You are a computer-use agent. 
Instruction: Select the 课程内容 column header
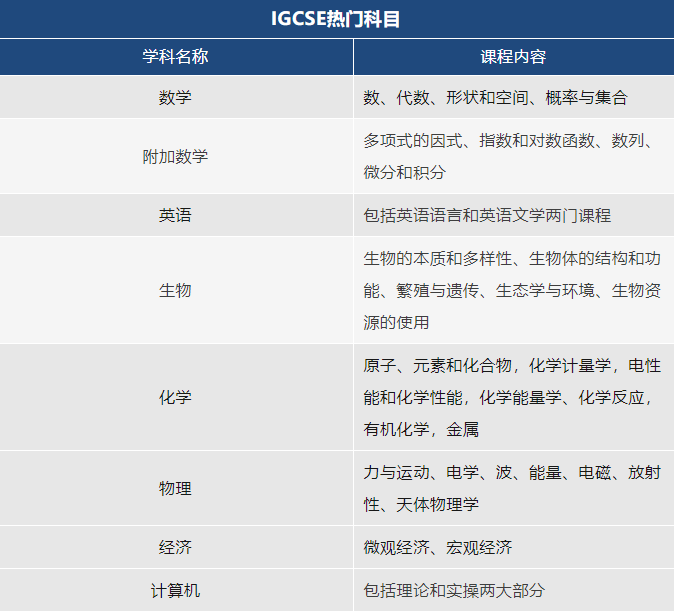[x=514, y=57]
